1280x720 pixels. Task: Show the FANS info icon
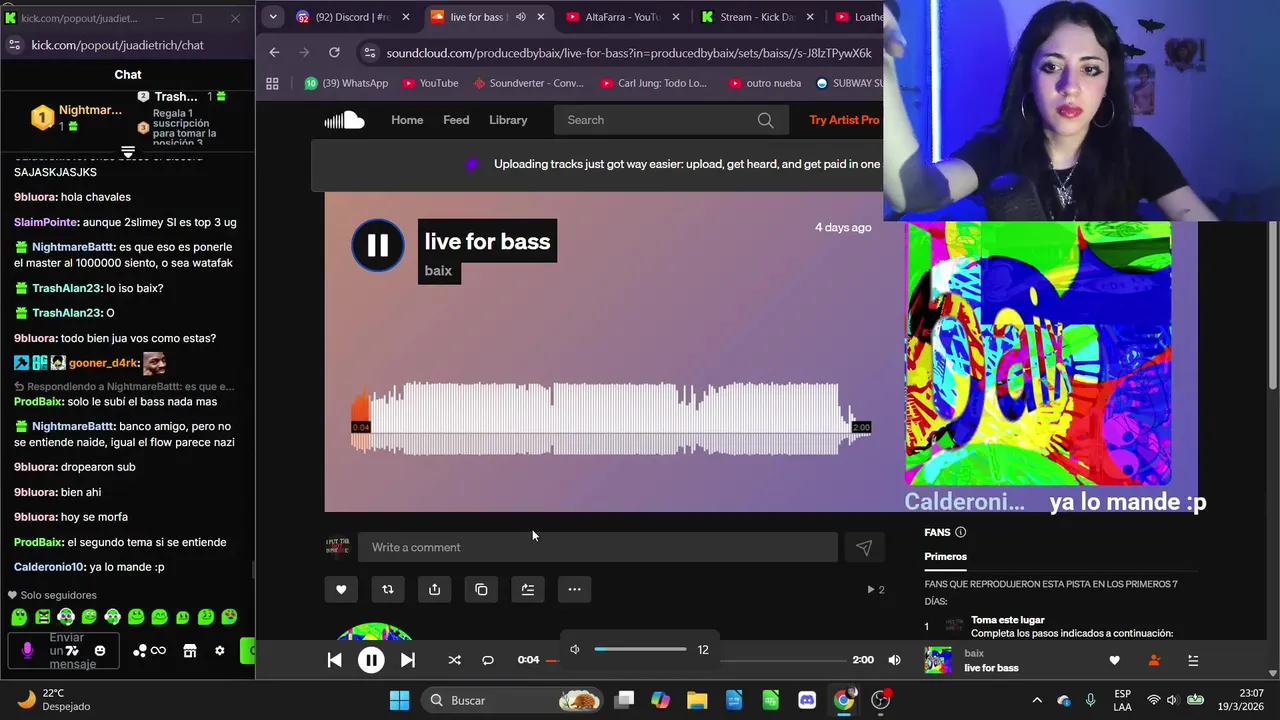[x=960, y=532]
